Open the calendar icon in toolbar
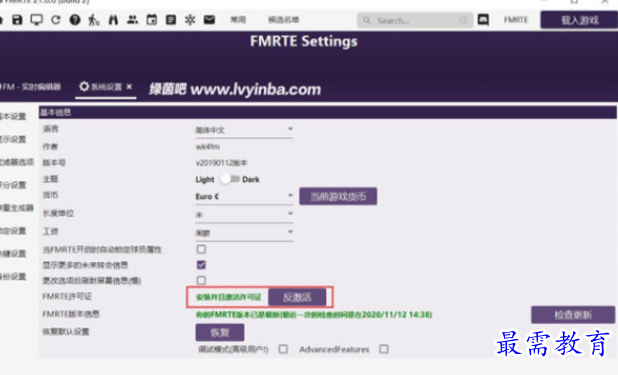Image resolution: width=618 pixels, height=375 pixels. [x=152, y=19]
